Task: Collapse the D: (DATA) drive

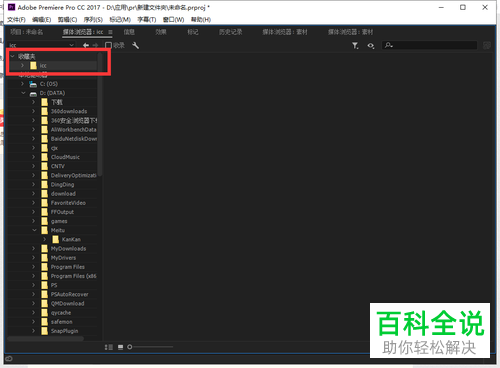Action: [x=23, y=93]
